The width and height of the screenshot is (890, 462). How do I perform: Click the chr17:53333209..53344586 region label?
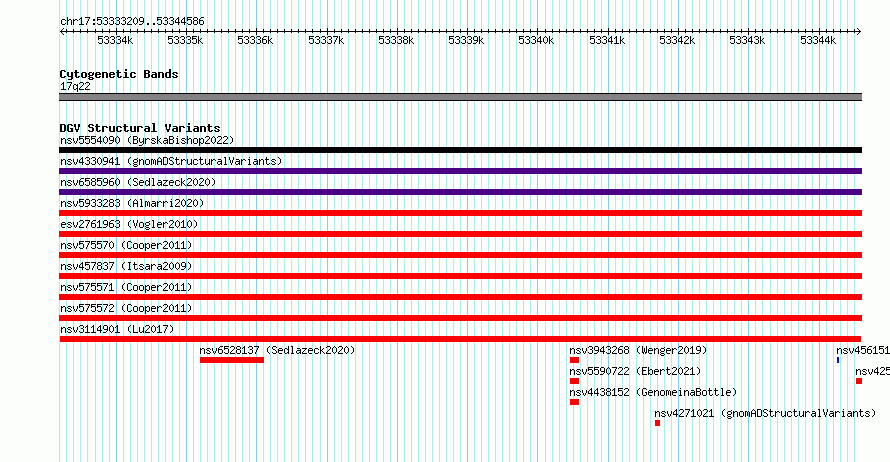(132, 21)
